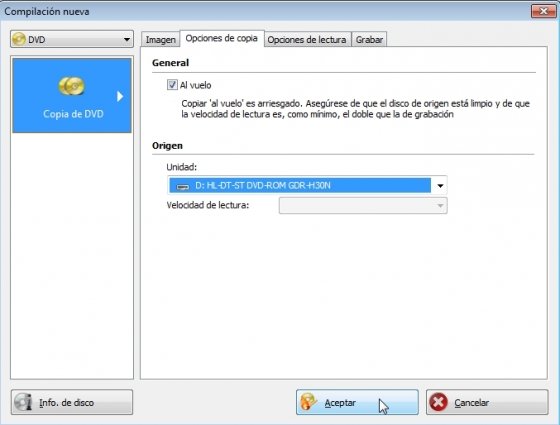Click the white arrow on the Copia de DVD tile

(x=120, y=96)
